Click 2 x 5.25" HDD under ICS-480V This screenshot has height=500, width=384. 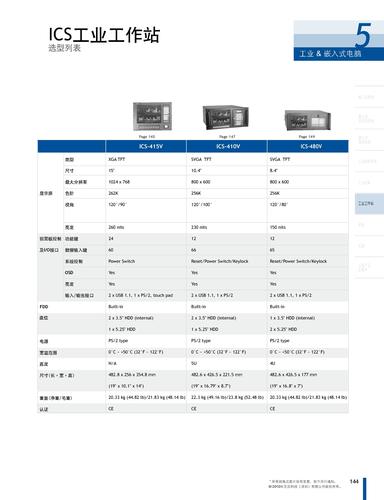click(x=283, y=329)
